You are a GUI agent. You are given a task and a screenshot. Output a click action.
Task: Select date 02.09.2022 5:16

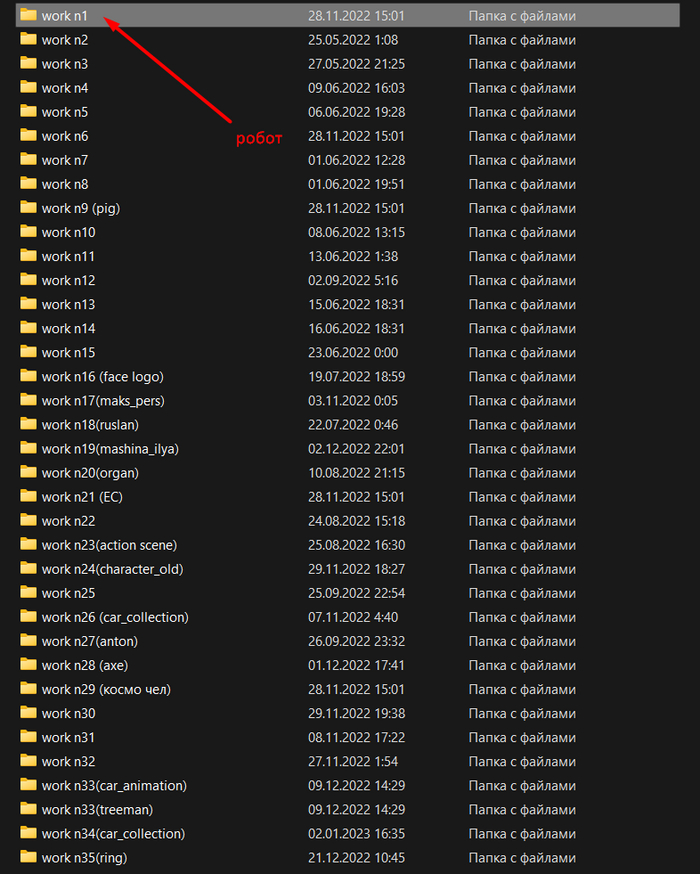pyautogui.click(x=353, y=280)
